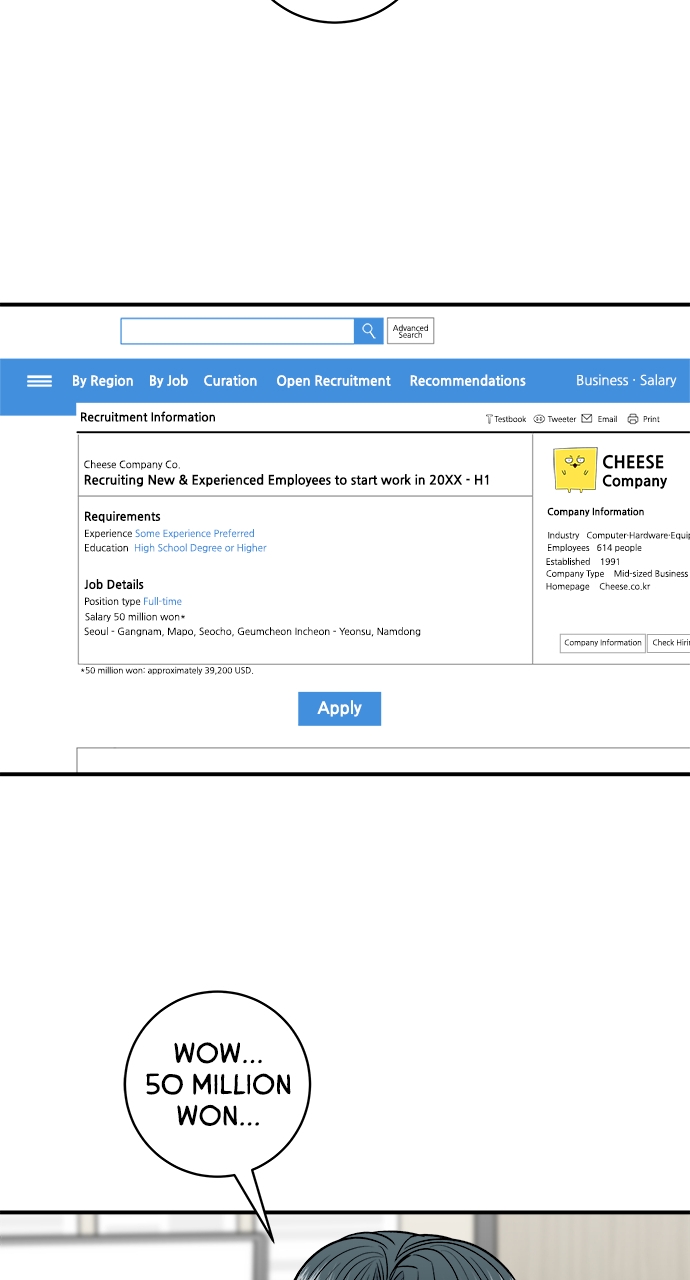The width and height of the screenshot is (690, 1280).
Task: Open Business · Salary section
Action: 626,380
